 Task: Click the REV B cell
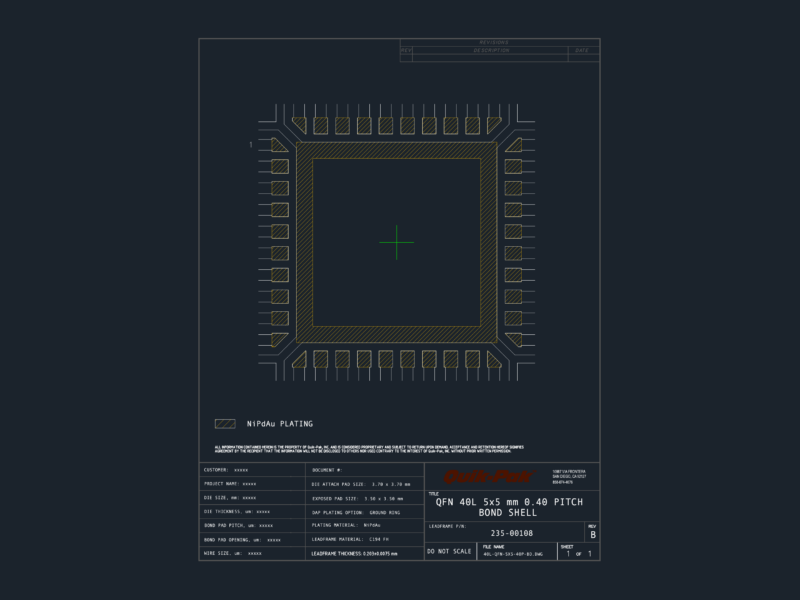592,532
